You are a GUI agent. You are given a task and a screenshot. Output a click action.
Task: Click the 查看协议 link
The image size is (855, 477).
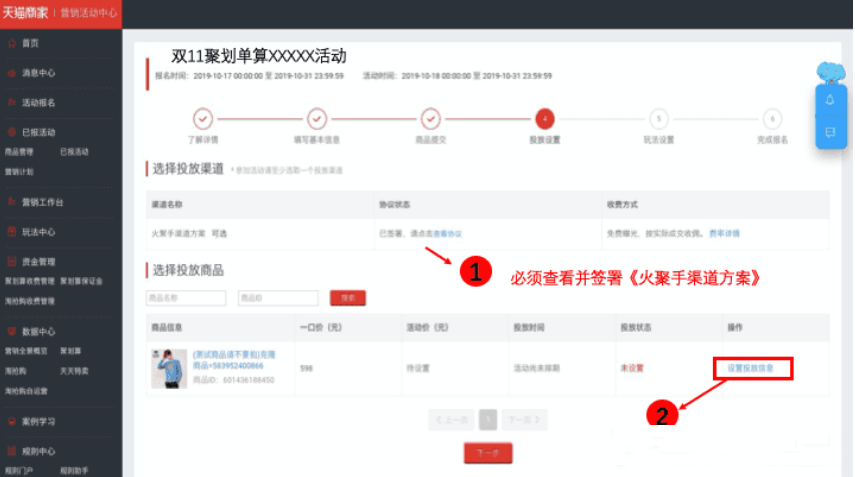pos(448,234)
